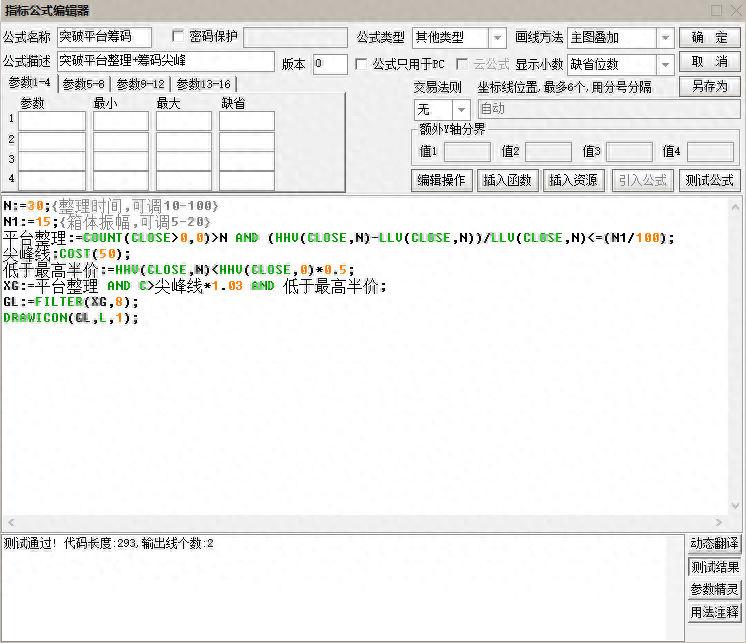Run 测试公式 to test the formula
Screen dimensions: 746x643
pyautogui.click(x=709, y=180)
